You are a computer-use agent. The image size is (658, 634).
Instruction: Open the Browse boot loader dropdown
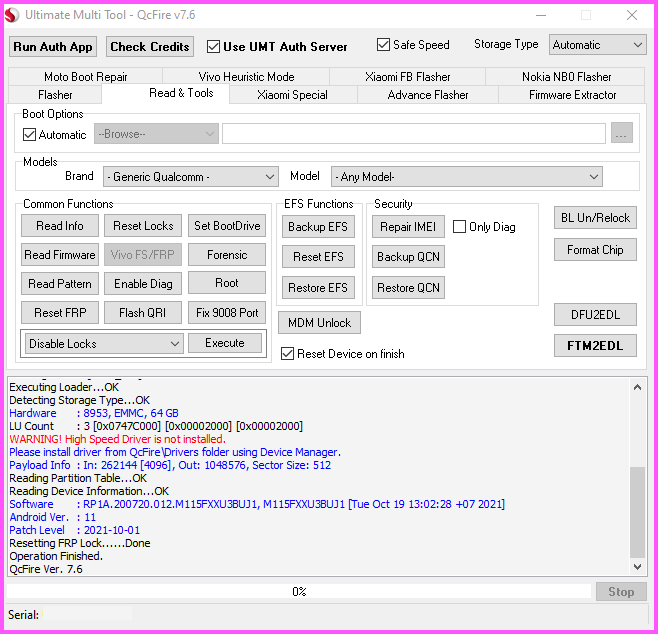click(x=156, y=134)
